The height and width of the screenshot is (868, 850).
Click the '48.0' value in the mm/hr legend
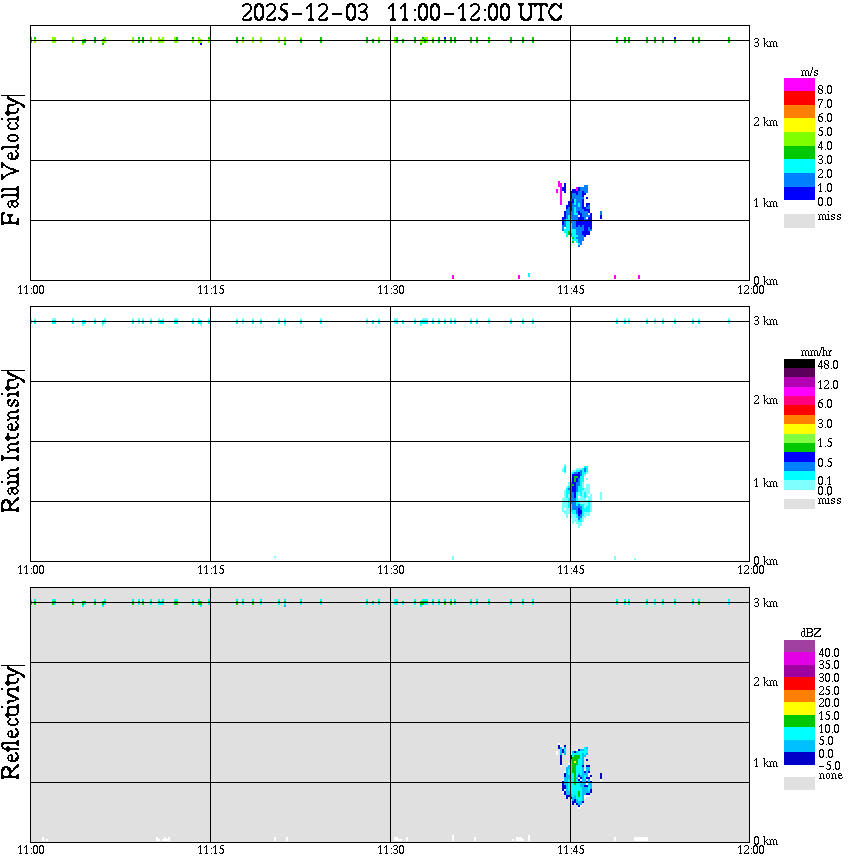tap(828, 365)
